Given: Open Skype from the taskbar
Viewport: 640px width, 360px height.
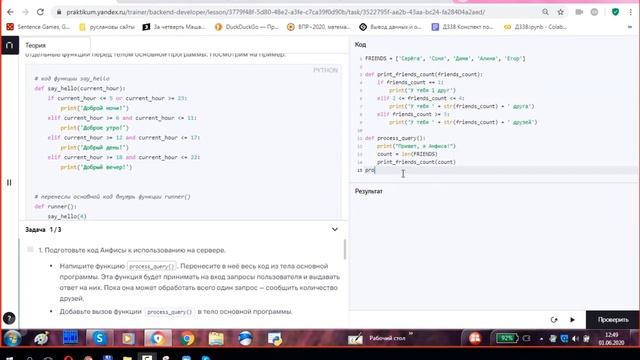Looking at the screenshot, I should tap(100, 338).
